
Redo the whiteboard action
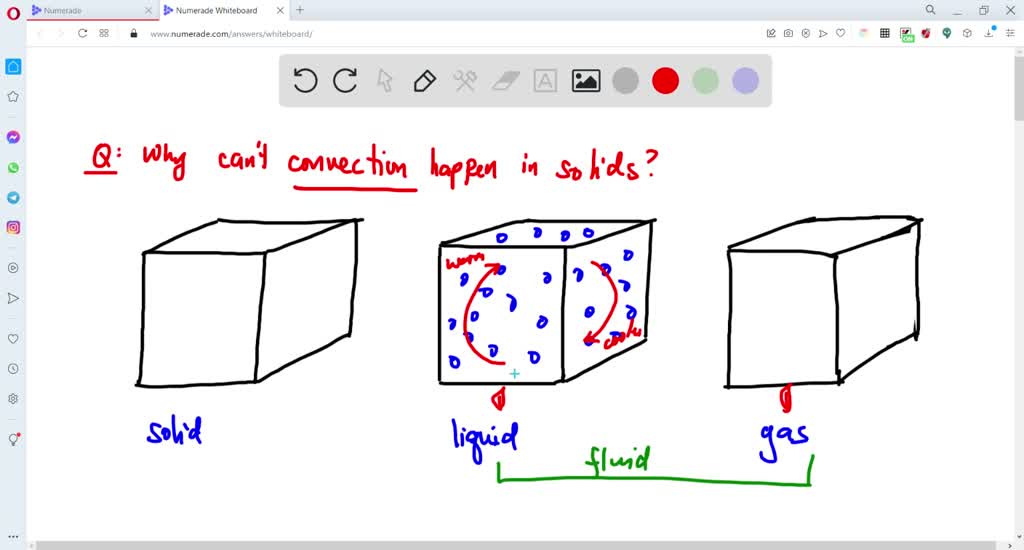[x=345, y=81]
